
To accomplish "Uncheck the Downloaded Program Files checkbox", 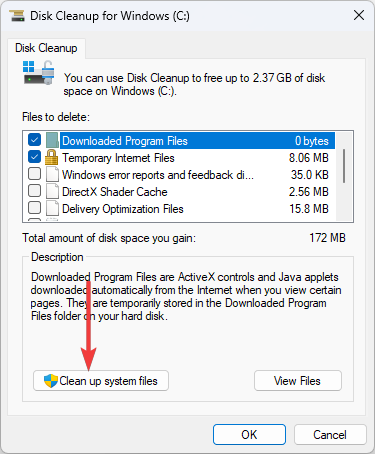I will [x=34, y=140].
